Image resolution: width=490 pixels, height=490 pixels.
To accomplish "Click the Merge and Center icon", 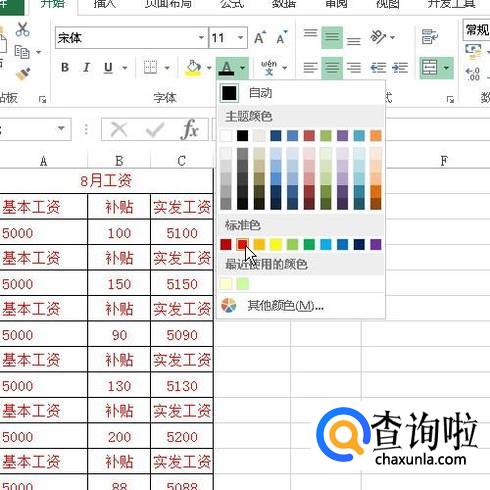I will [x=430, y=68].
